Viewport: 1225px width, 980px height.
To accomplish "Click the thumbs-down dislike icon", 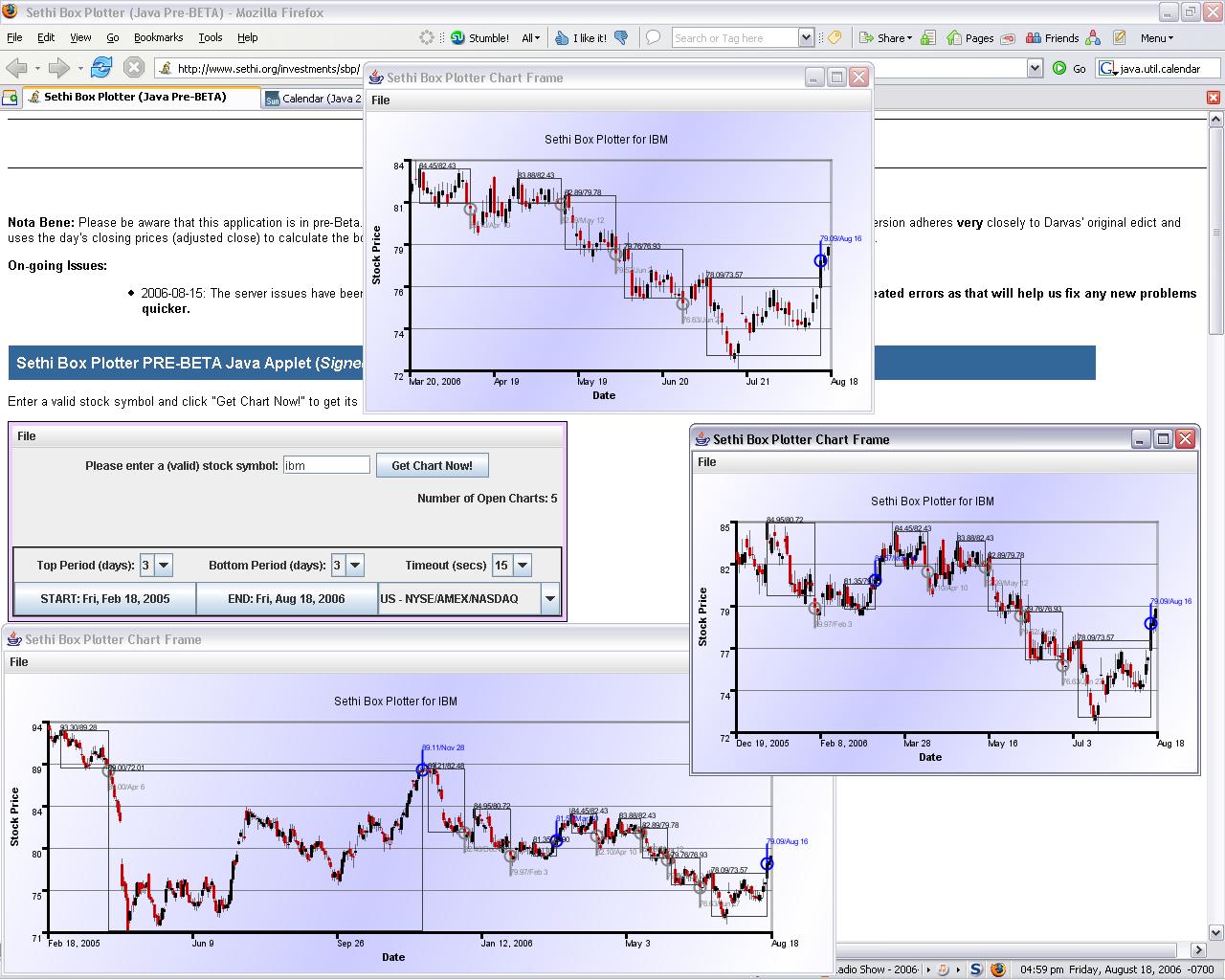I will 621,38.
